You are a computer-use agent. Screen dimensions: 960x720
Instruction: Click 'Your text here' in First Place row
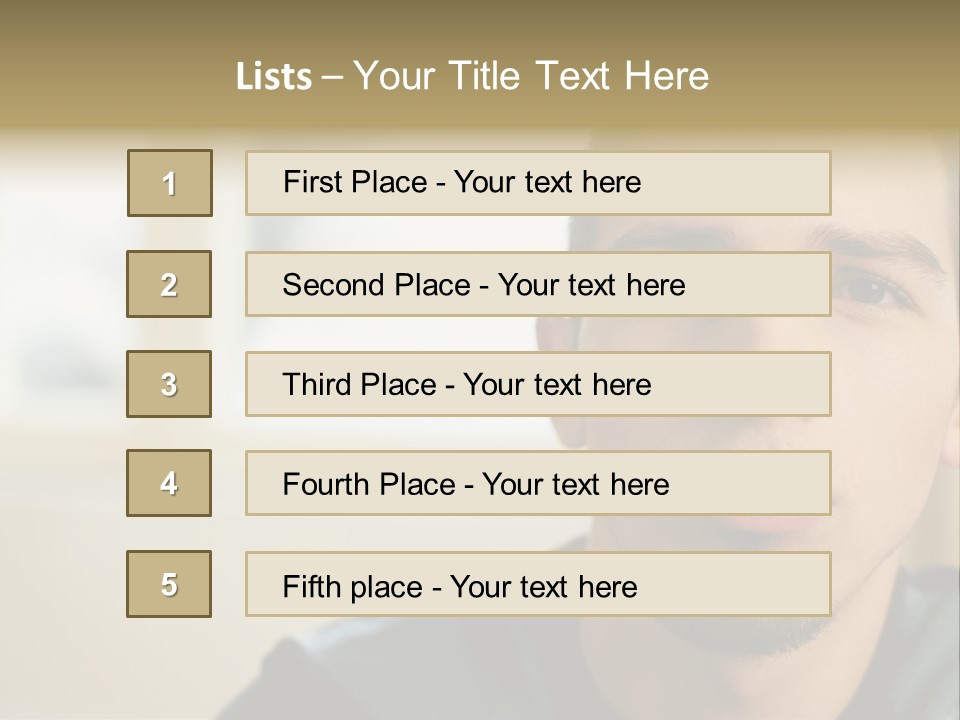547,182
